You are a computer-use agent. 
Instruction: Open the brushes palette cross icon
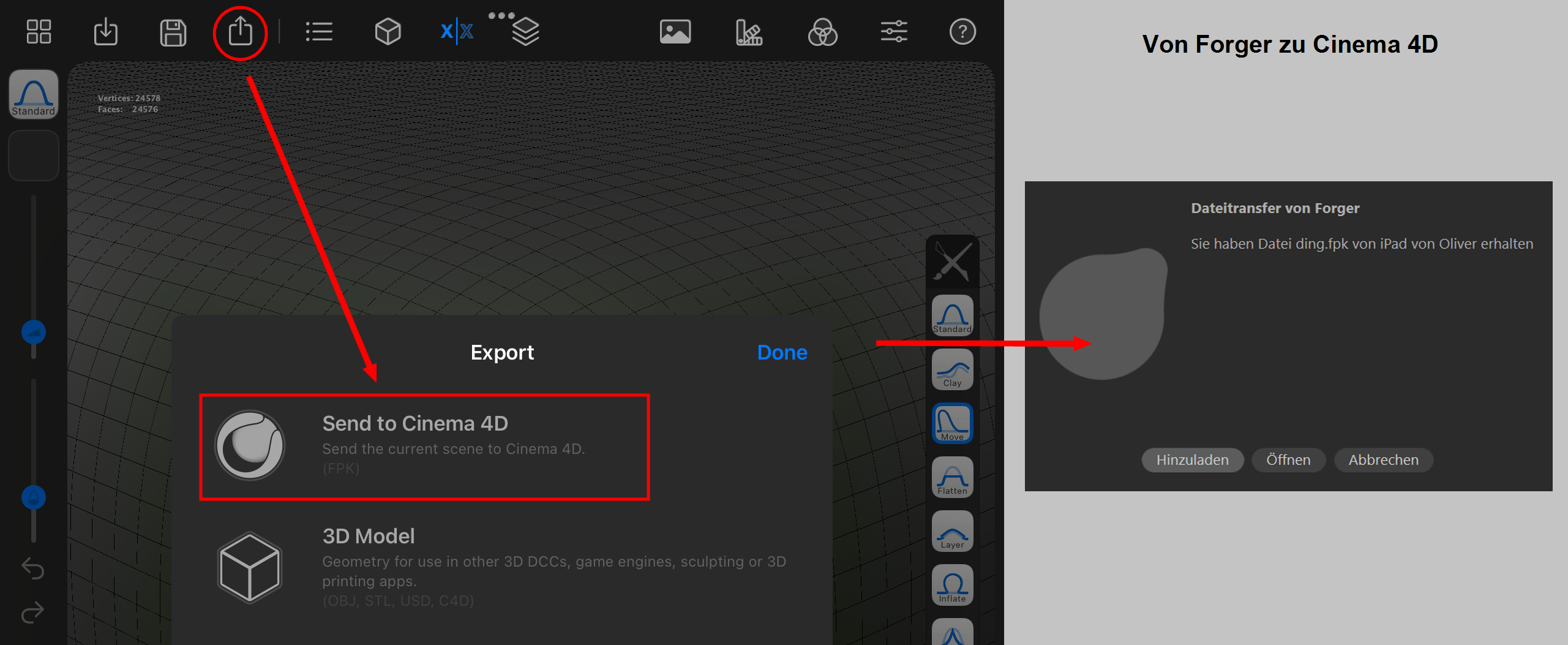pyautogui.click(x=953, y=261)
